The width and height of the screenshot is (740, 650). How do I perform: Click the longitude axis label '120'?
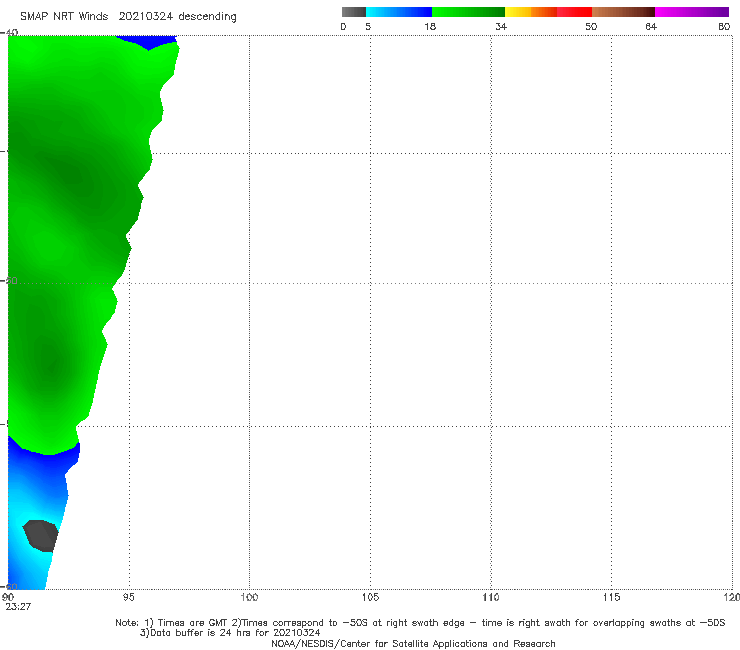[x=732, y=598]
